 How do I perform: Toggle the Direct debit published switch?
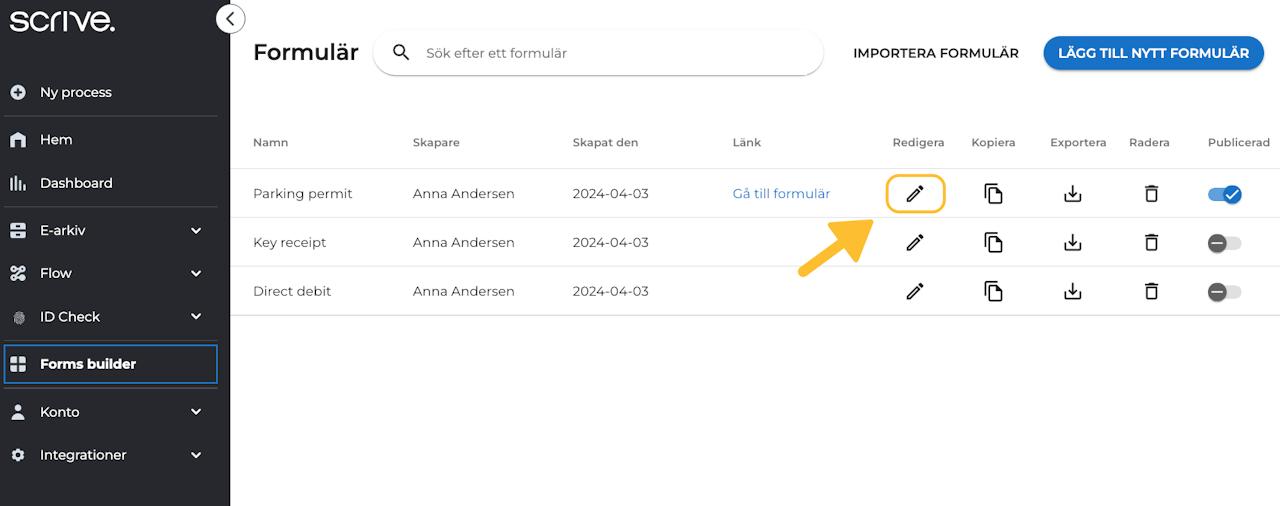coord(1224,292)
